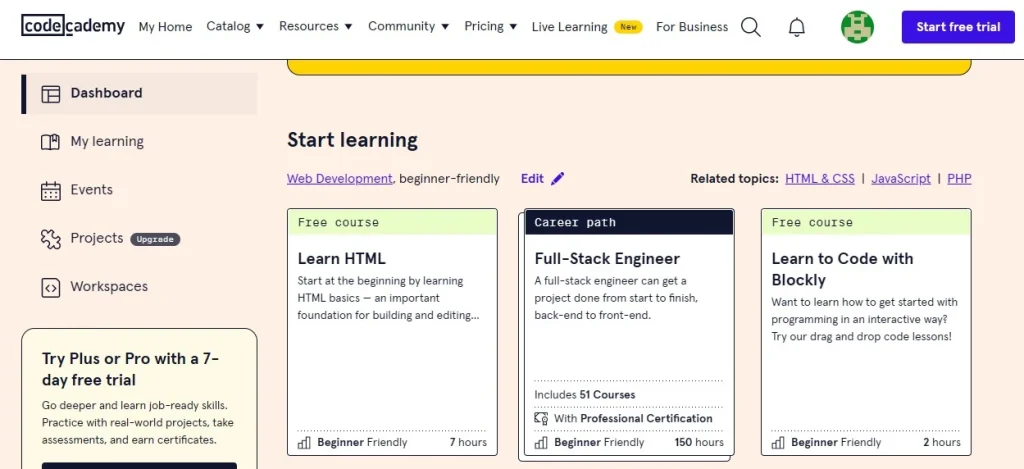The height and width of the screenshot is (469, 1024).
Task: Click difficulty bars icon on Full-Stack Engineer card
Action: coord(541,442)
